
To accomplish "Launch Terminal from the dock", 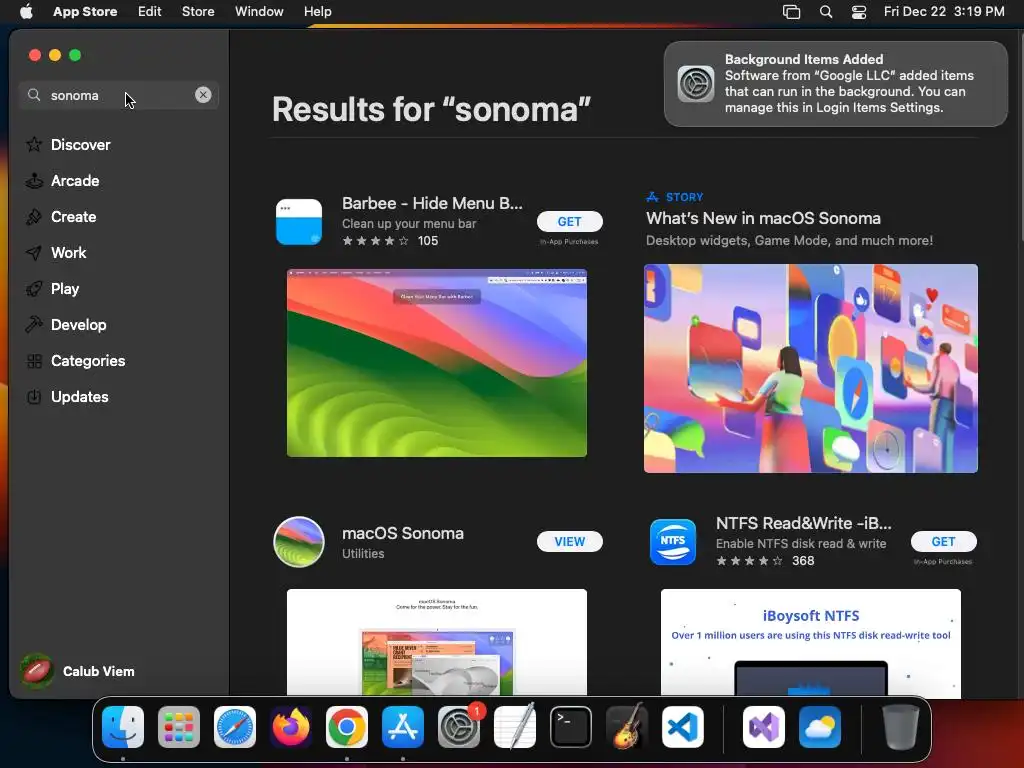I will click(x=571, y=727).
